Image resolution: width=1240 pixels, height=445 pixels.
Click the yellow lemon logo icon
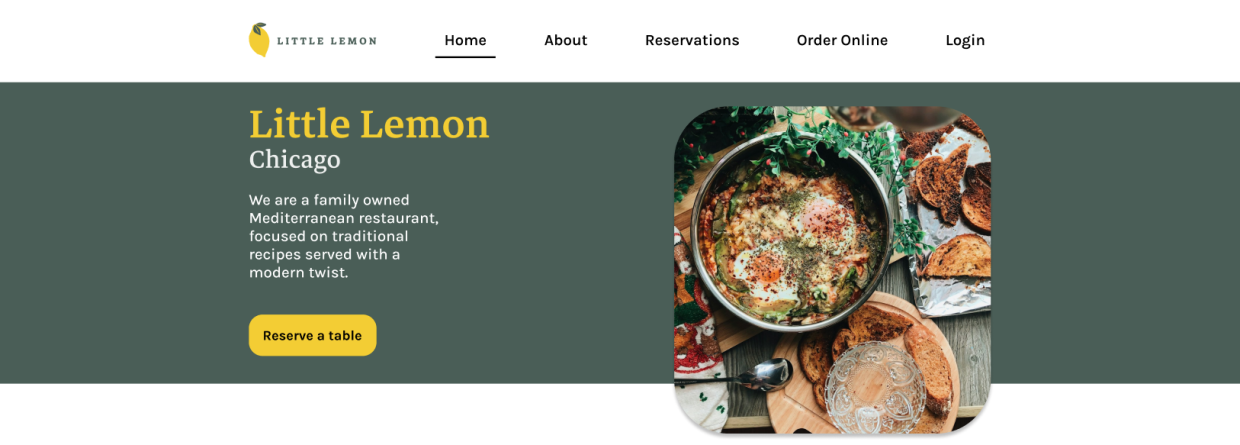coord(259,40)
